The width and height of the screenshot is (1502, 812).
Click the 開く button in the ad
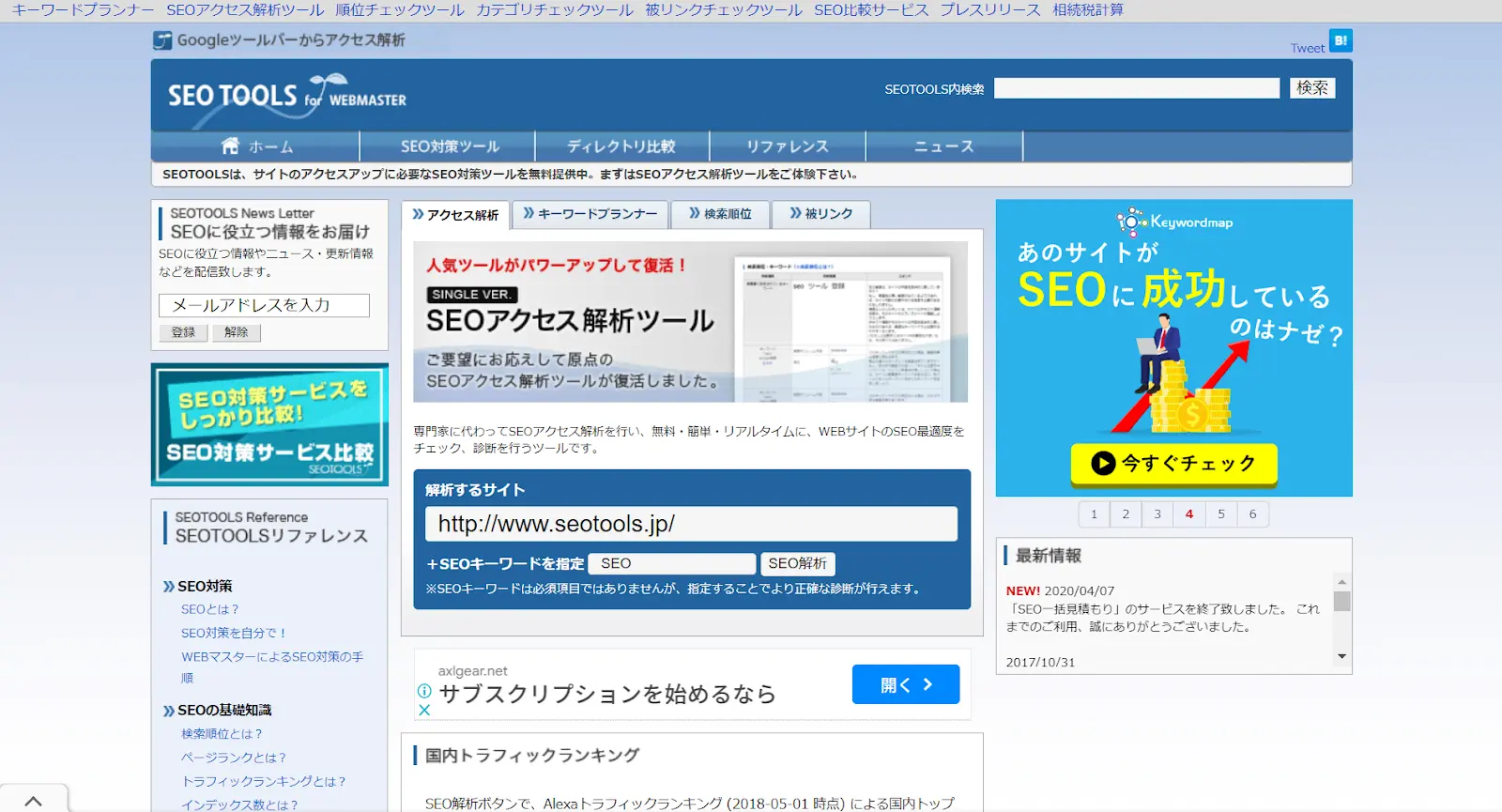coord(906,684)
